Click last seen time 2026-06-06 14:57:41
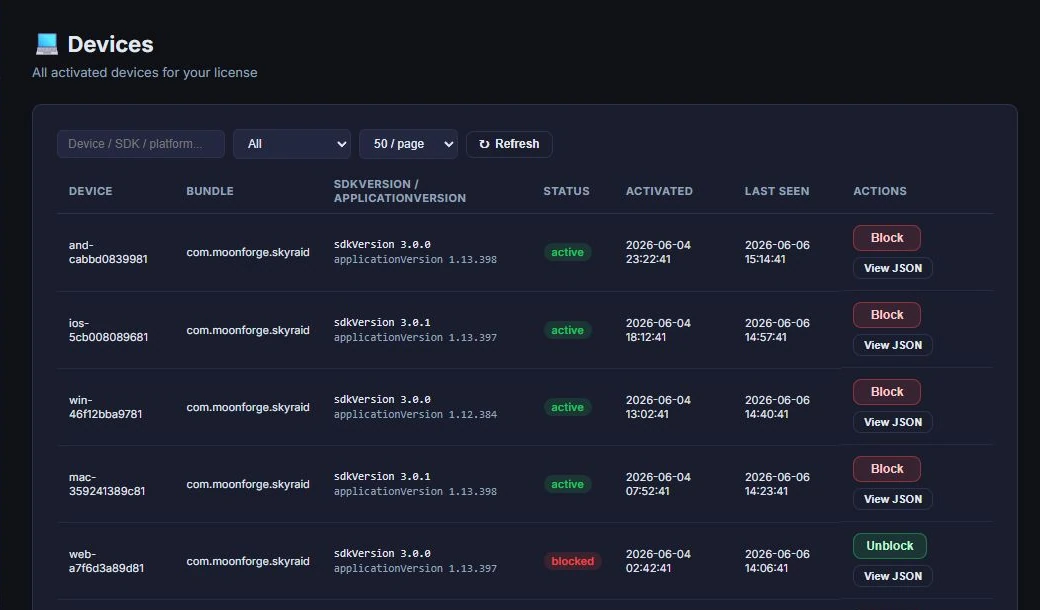 [777, 330]
